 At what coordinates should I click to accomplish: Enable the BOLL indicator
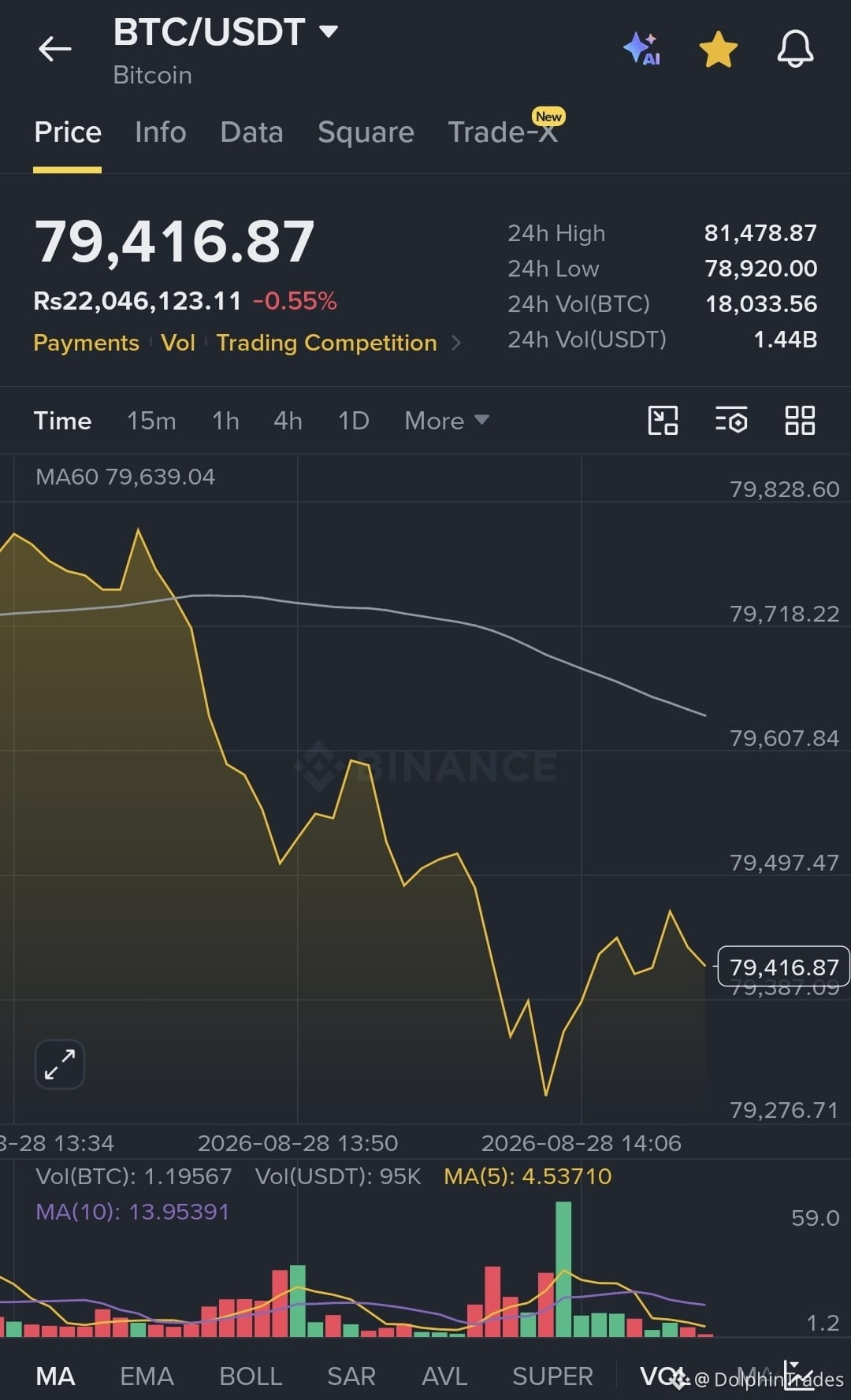(x=251, y=1376)
